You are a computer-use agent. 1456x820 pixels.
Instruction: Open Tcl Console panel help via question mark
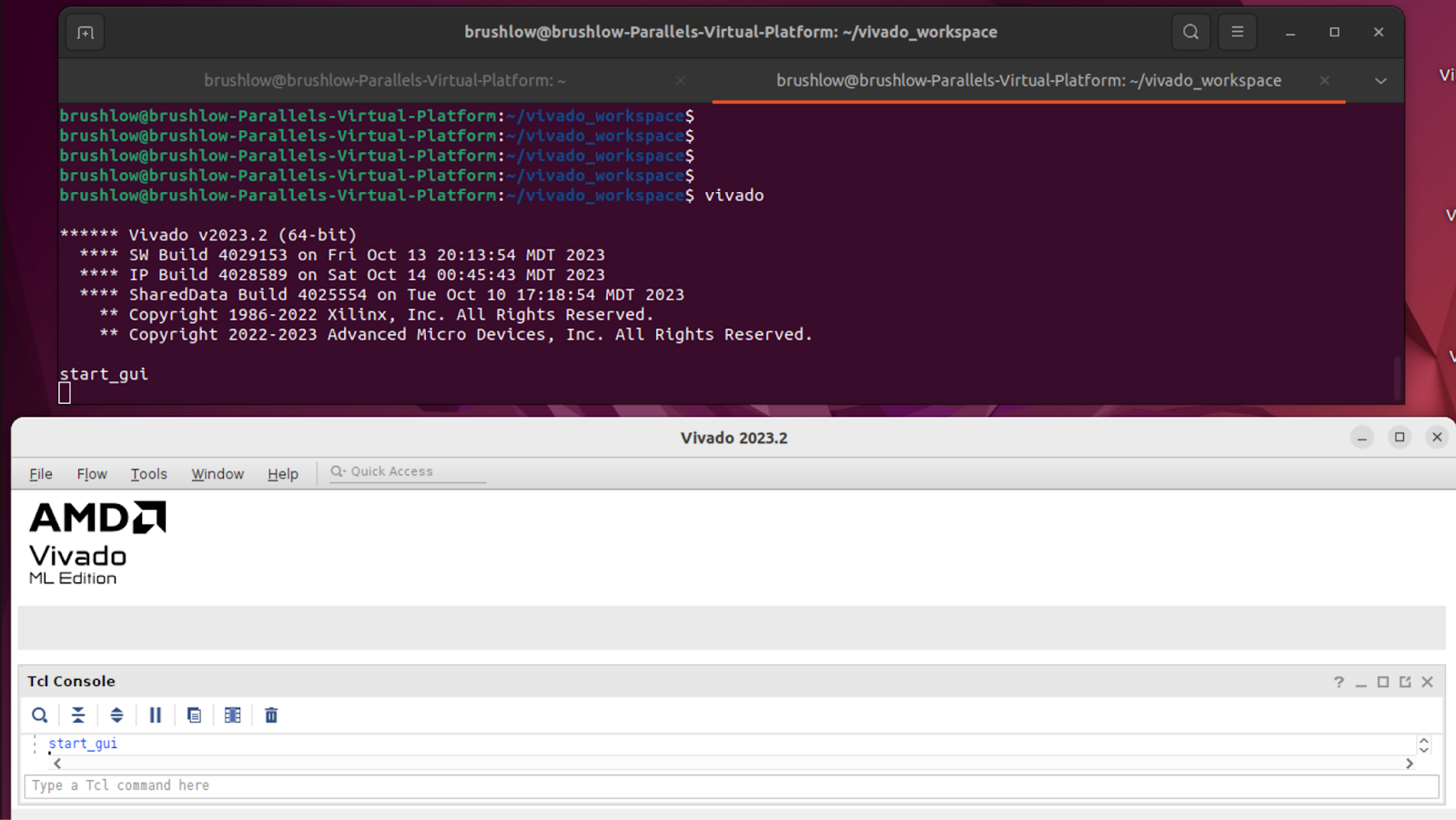click(1339, 681)
